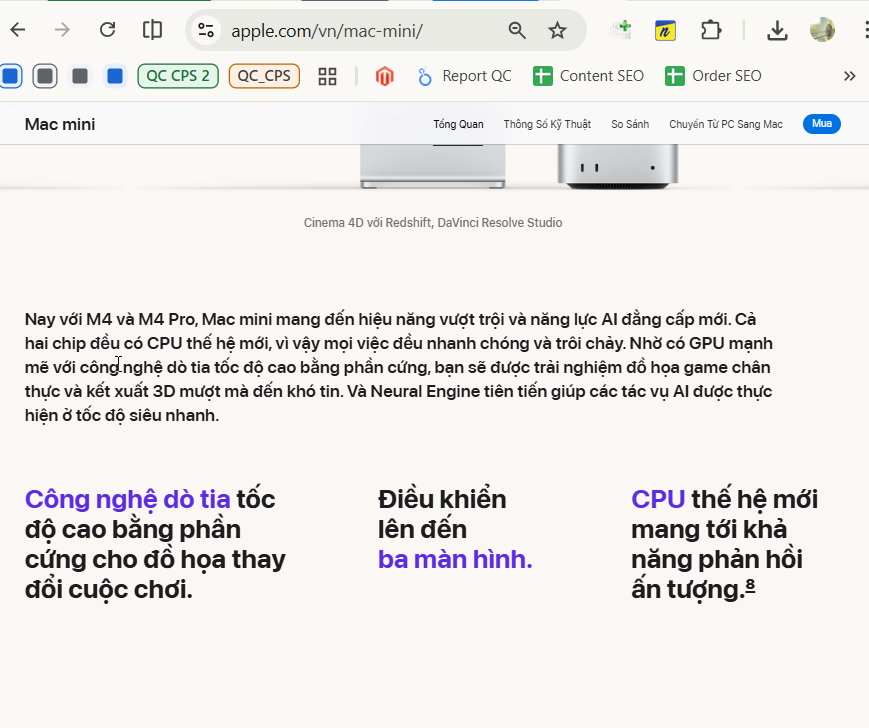The image size is (869, 728).
Task: Go back to the previous page
Action: (18, 30)
